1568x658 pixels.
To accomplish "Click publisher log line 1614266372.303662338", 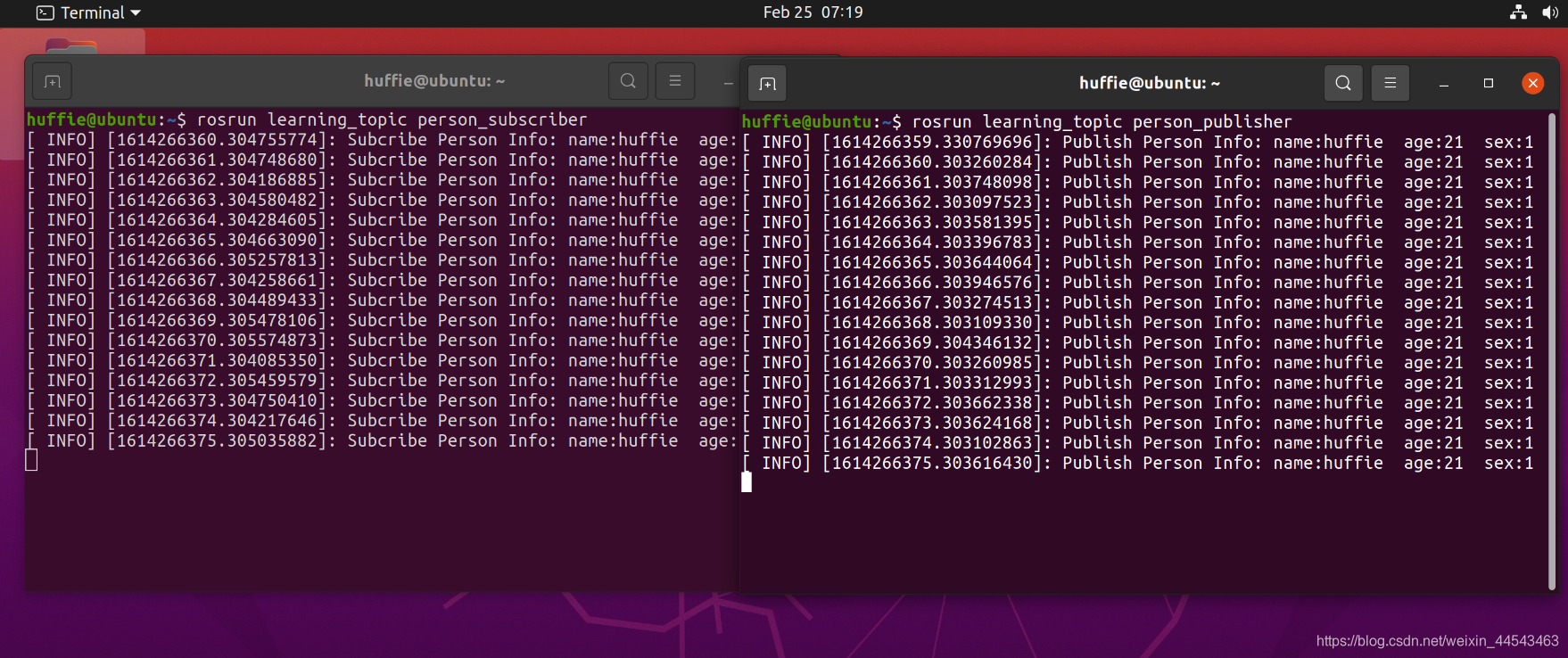I will point(1138,403).
